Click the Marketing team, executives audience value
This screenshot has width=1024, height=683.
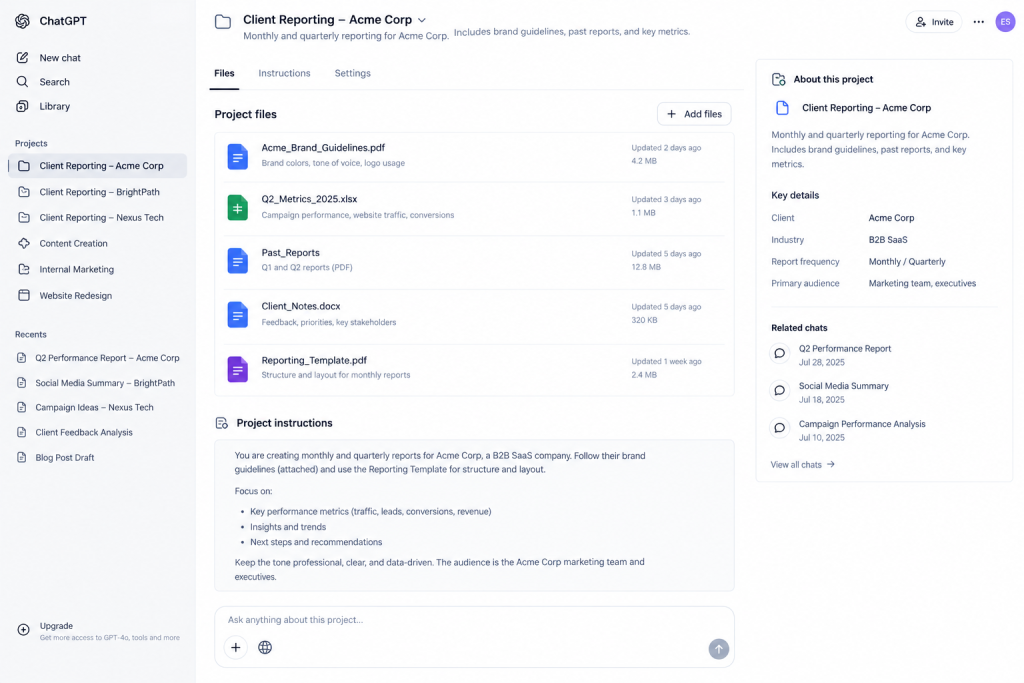(922, 283)
